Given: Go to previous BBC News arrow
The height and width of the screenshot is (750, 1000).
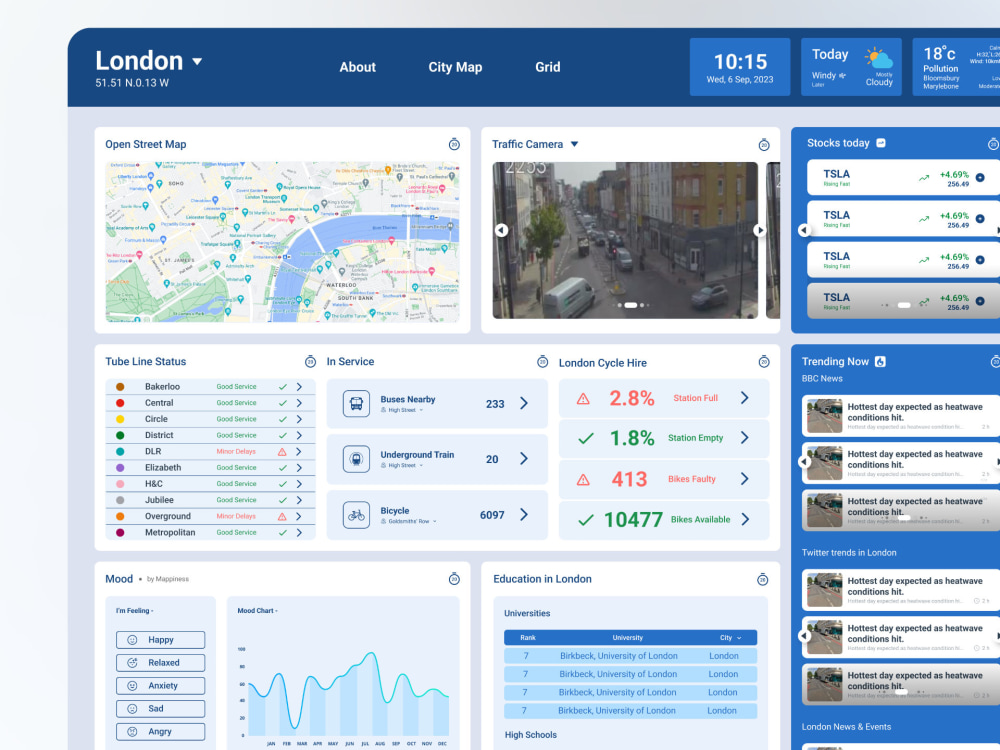Looking at the screenshot, I should (804, 461).
